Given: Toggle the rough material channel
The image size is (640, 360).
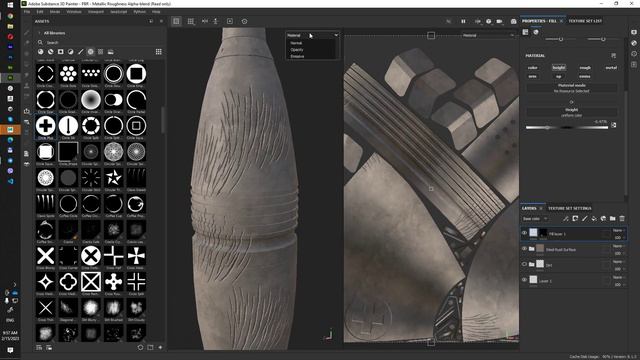Looking at the screenshot, I should pos(585,68).
